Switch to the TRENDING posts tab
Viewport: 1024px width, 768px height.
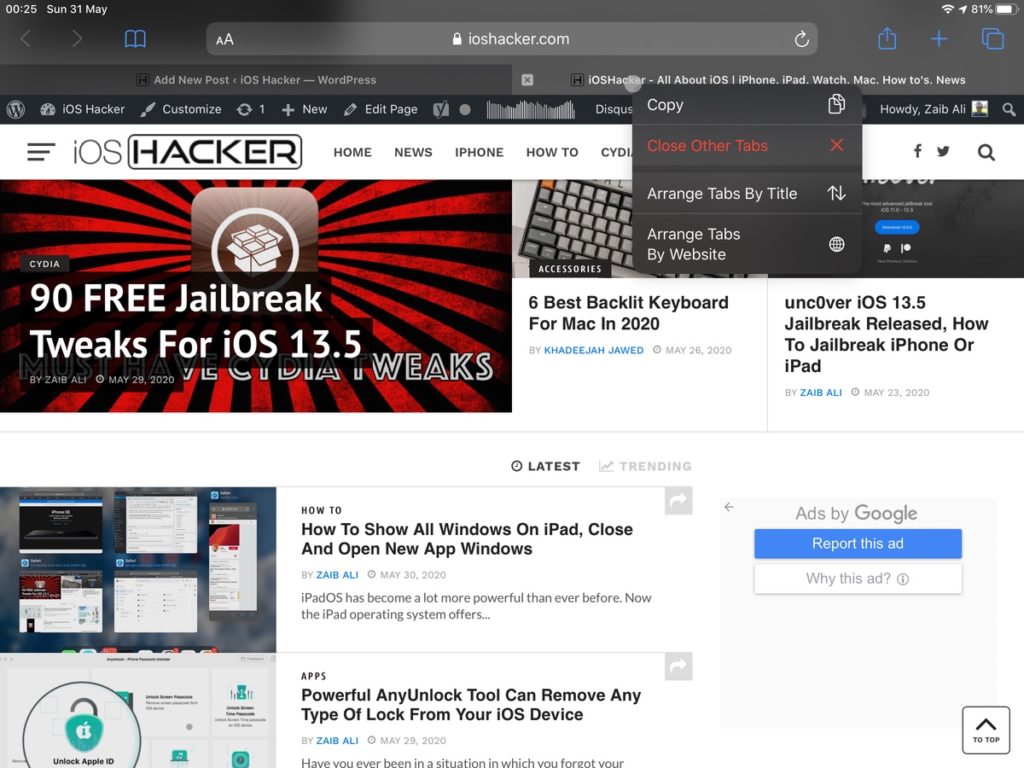coord(645,466)
